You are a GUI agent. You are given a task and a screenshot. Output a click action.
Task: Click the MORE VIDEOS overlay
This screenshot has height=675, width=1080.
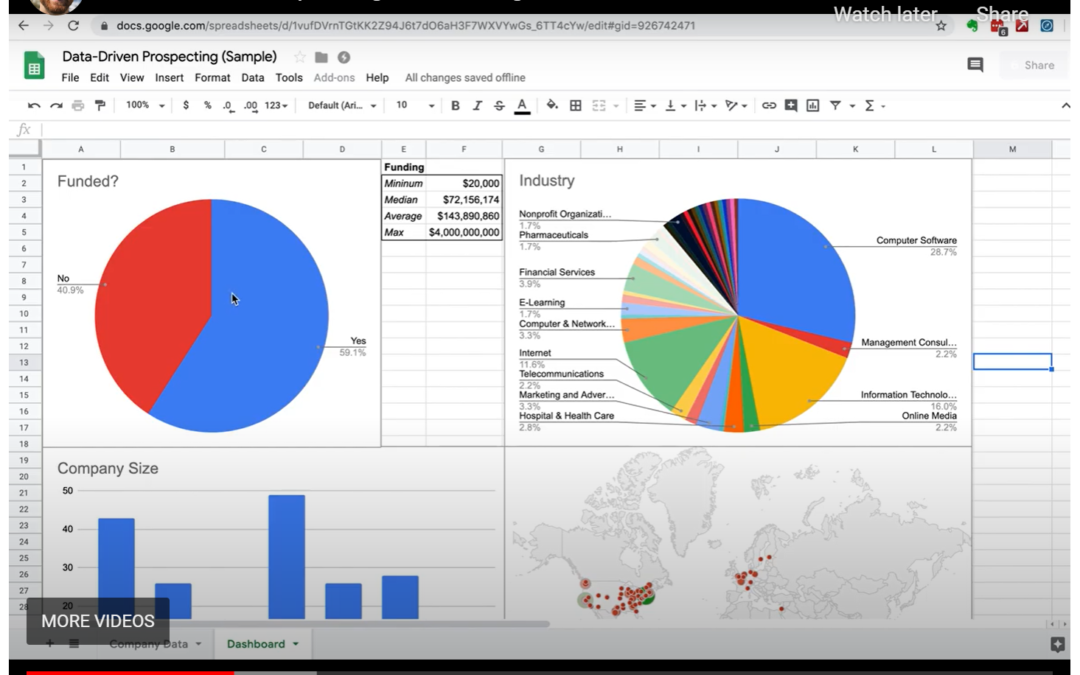pyautogui.click(x=98, y=621)
